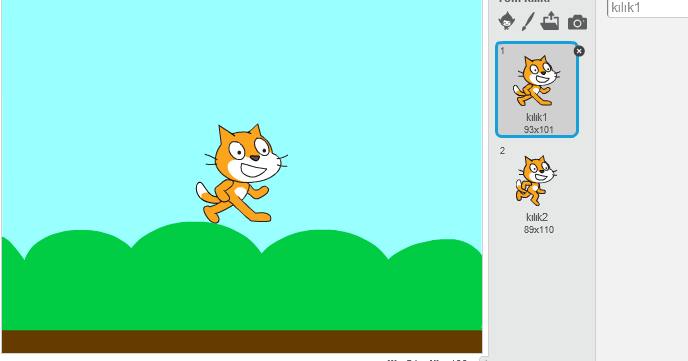New costume from camera icon
This screenshot has width=688, height=361.
[577, 22]
